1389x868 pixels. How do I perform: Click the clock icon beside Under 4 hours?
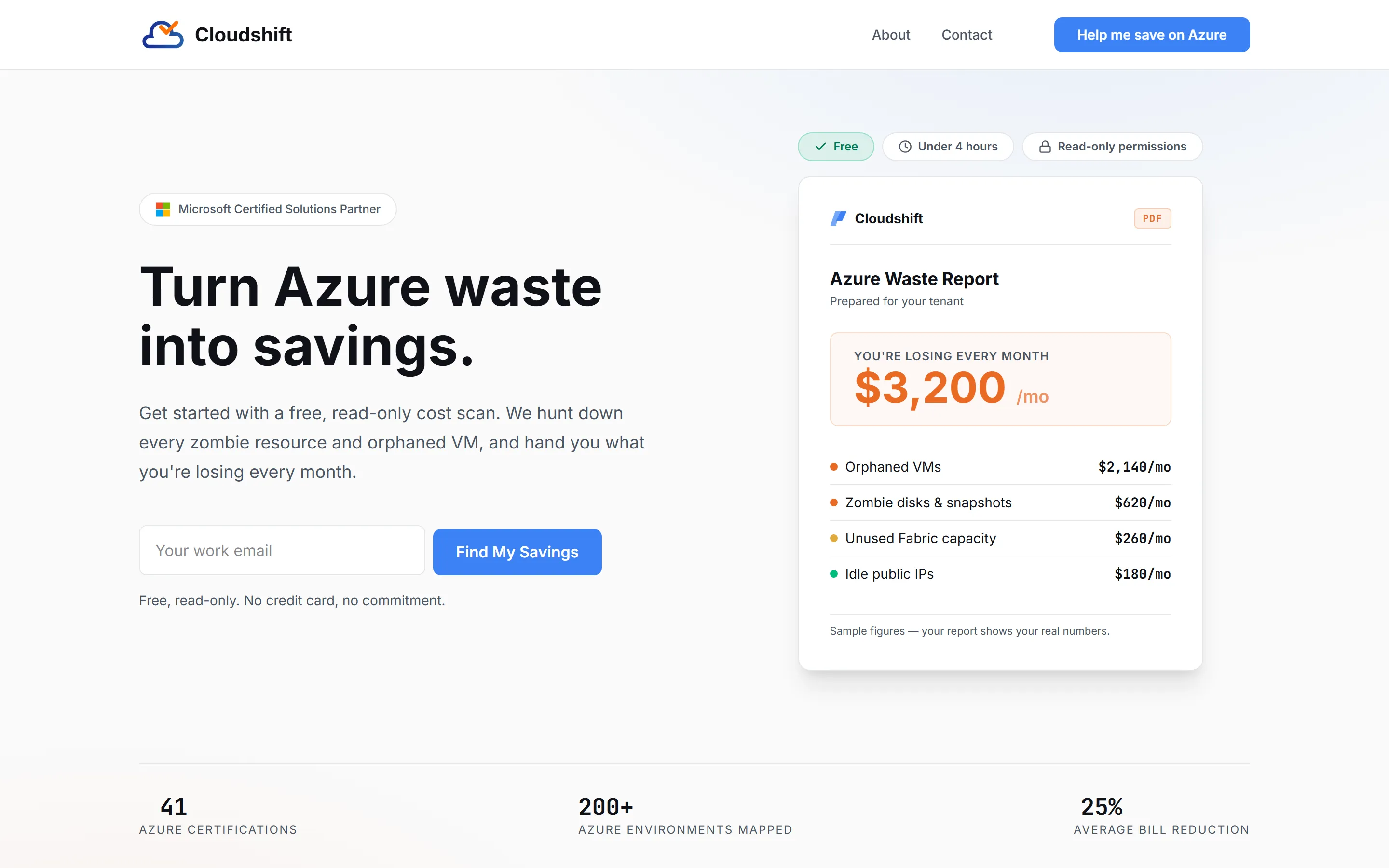coord(905,147)
